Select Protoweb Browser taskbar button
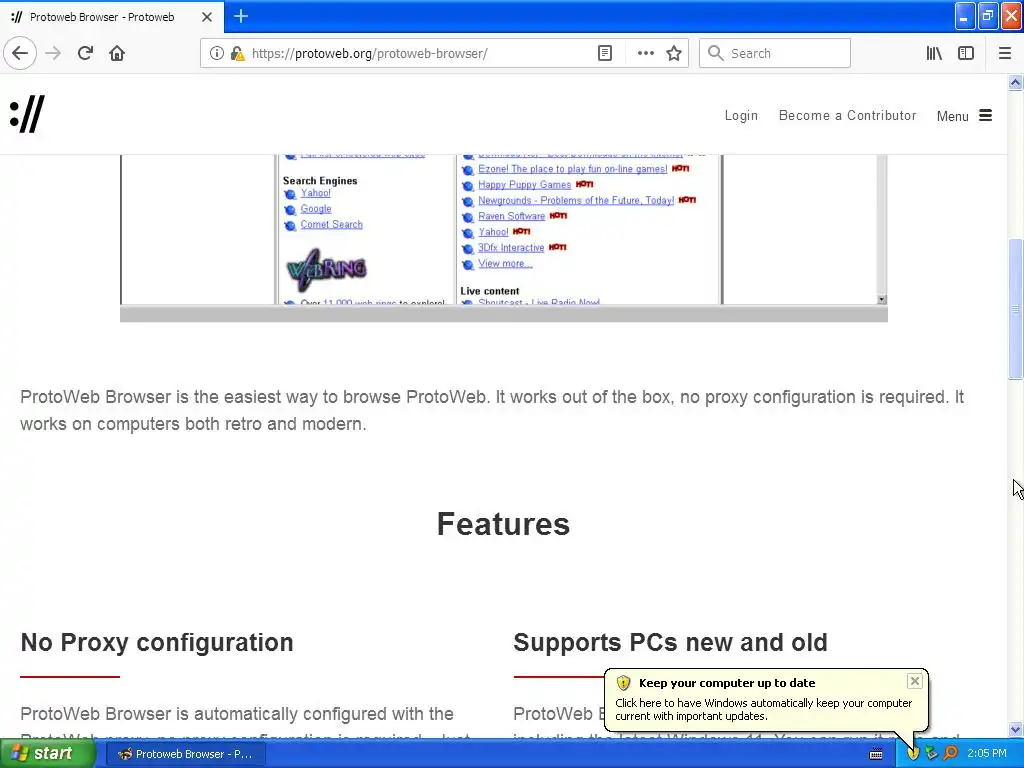Viewport: 1024px width, 768px height. [185, 754]
